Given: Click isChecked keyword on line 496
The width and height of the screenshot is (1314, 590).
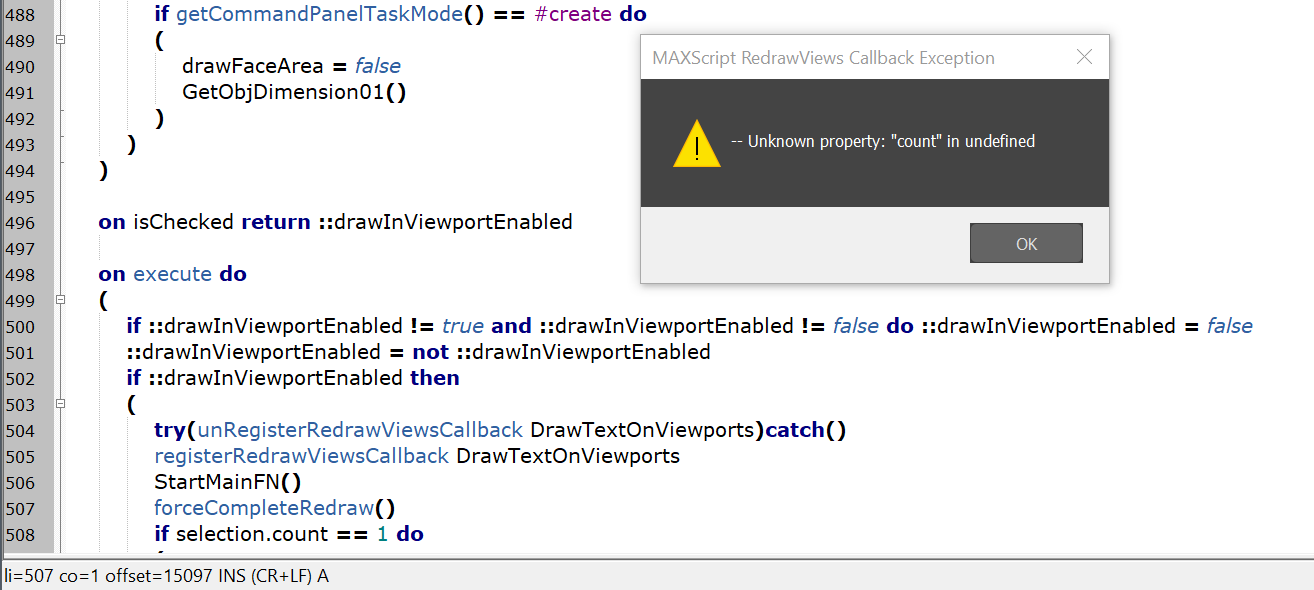Looking at the screenshot, I should tap(184, 223).
